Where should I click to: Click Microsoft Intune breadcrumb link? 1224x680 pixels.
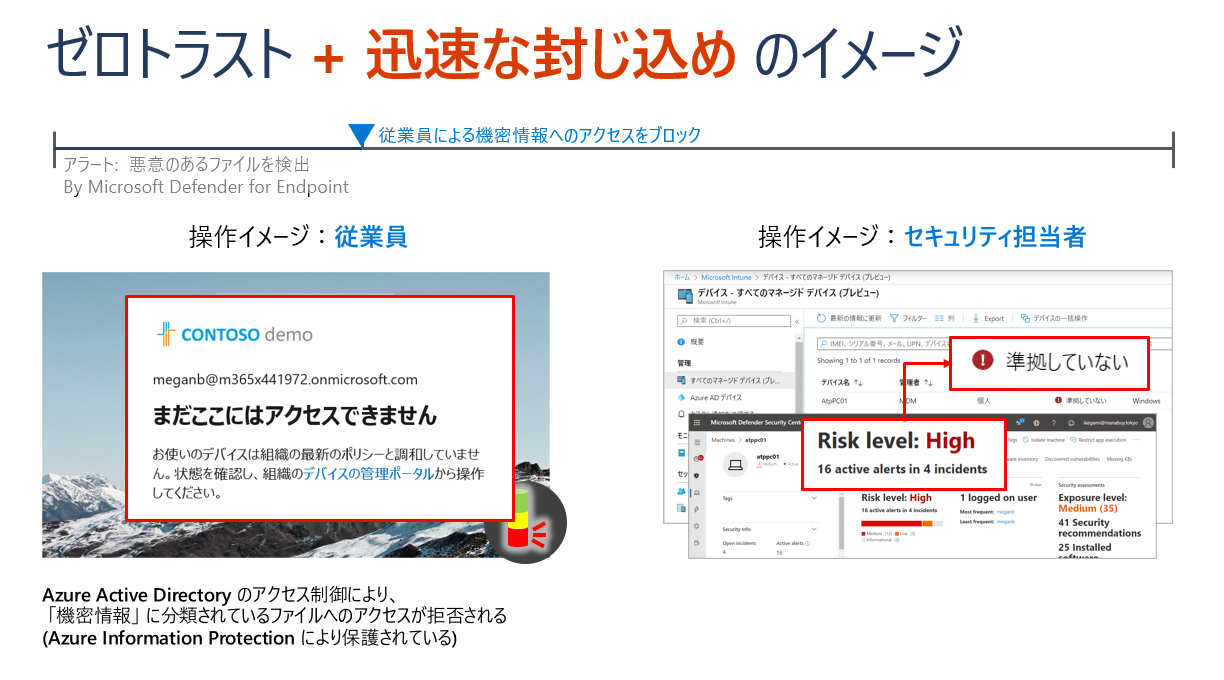tap(726, 277)
